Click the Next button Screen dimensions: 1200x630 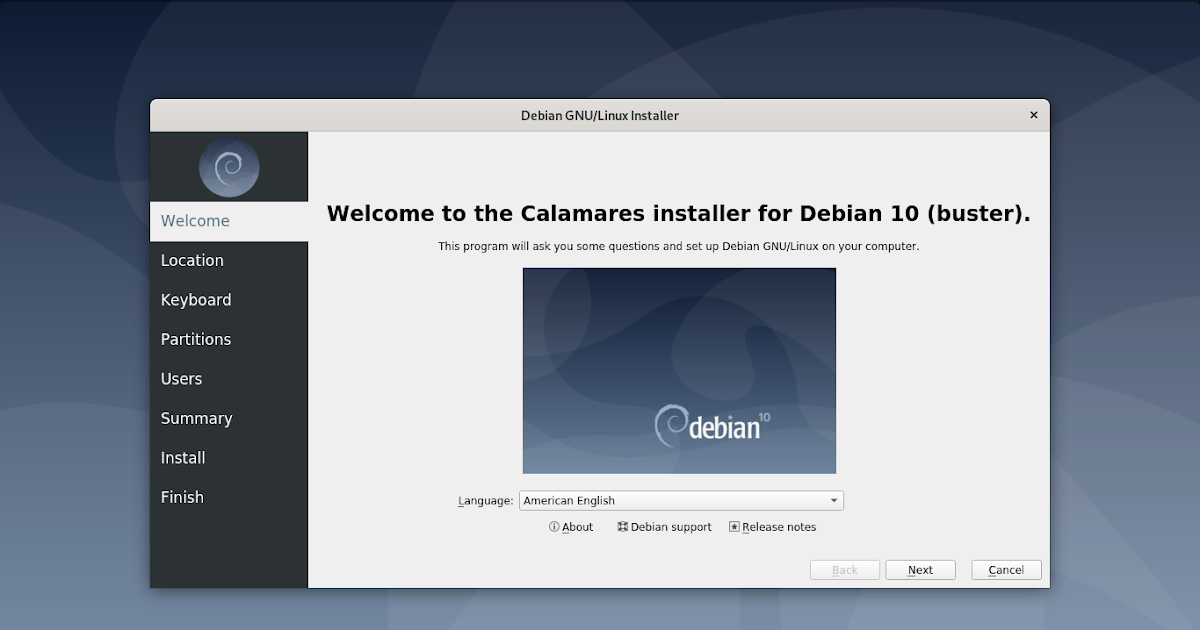click(920, 569)
